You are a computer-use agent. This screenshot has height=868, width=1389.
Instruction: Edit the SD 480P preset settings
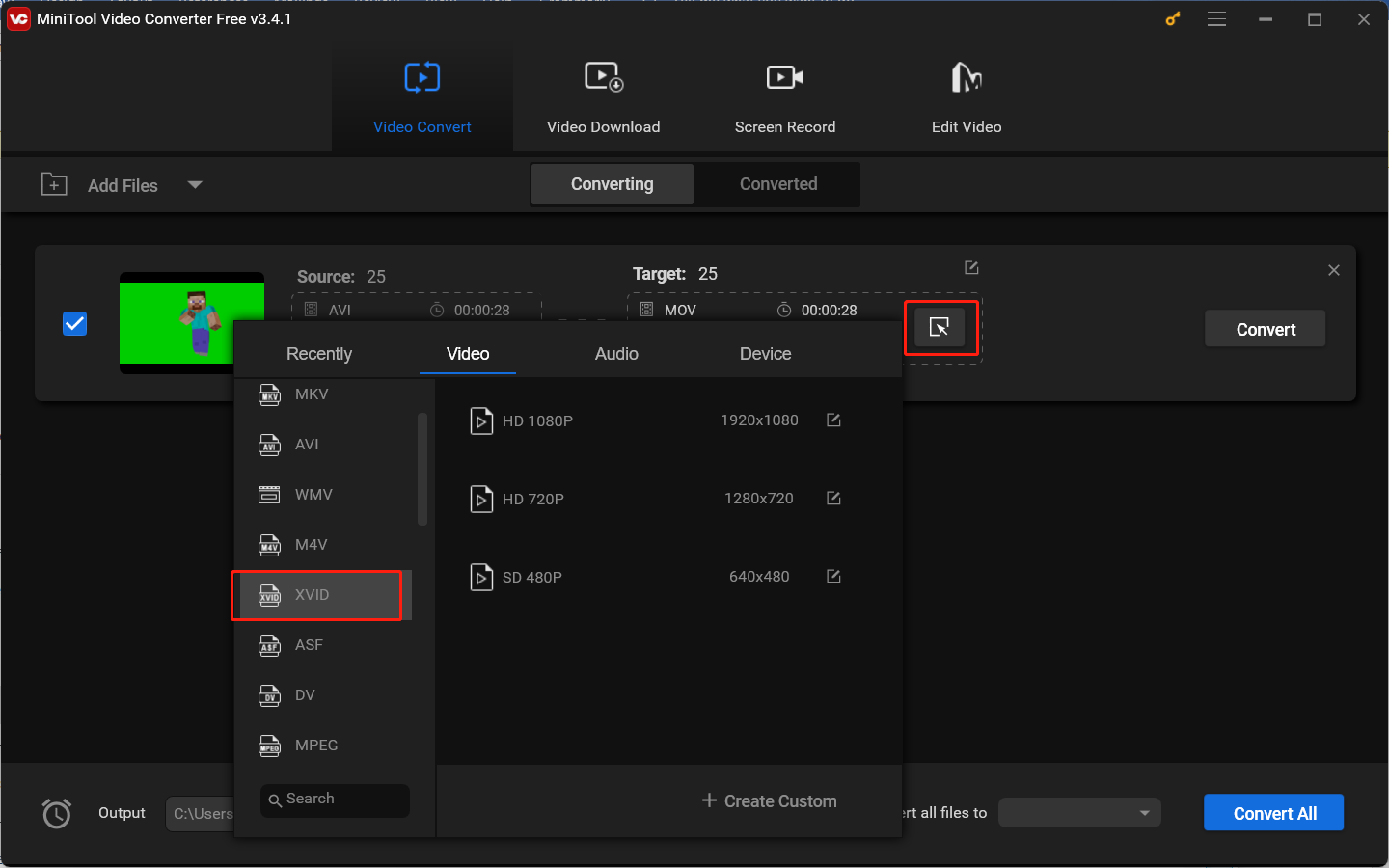834,576
